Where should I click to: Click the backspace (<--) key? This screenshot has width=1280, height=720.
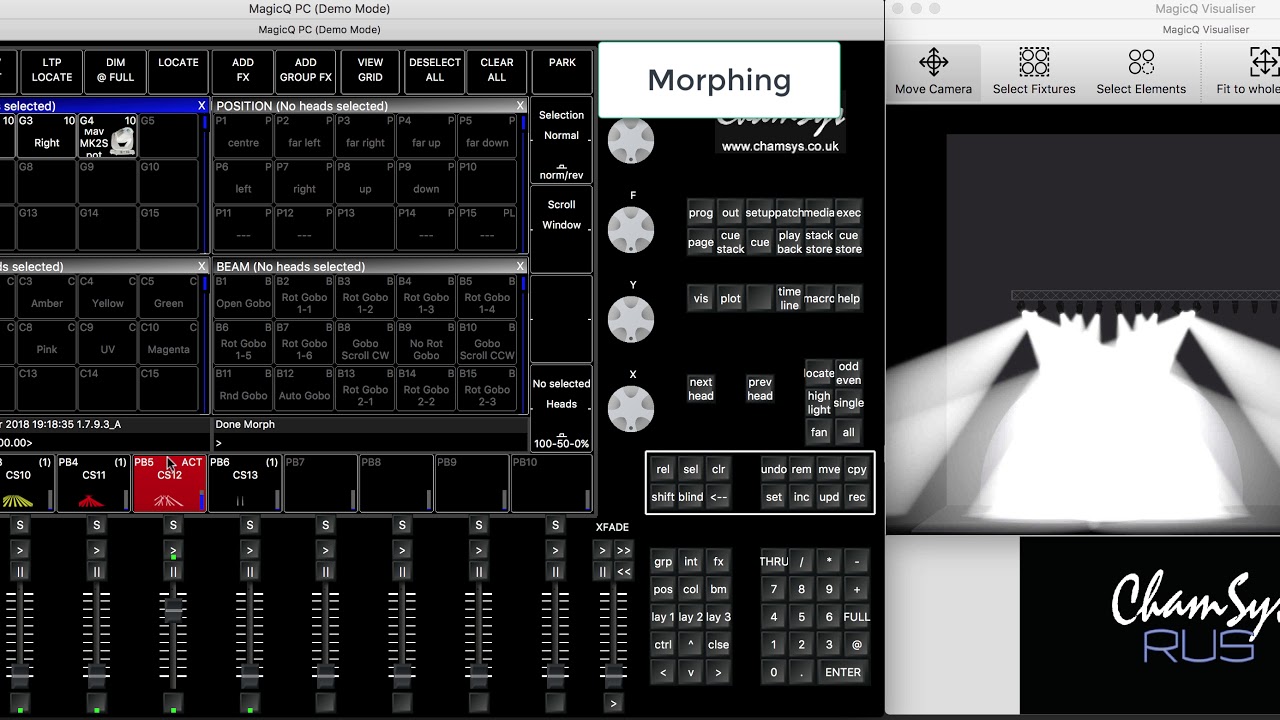click(x=718, y=497)
